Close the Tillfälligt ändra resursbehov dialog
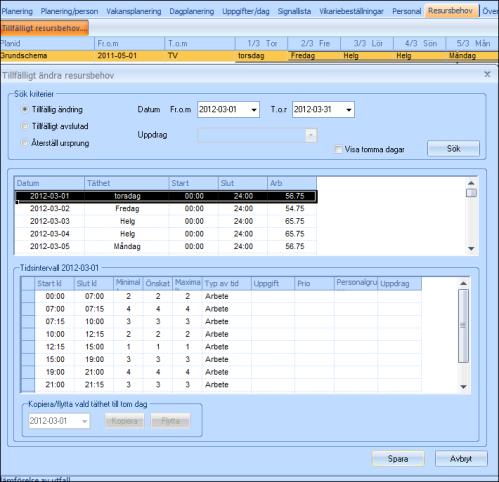The image size is (499, 482). click(x=487, y=74)
